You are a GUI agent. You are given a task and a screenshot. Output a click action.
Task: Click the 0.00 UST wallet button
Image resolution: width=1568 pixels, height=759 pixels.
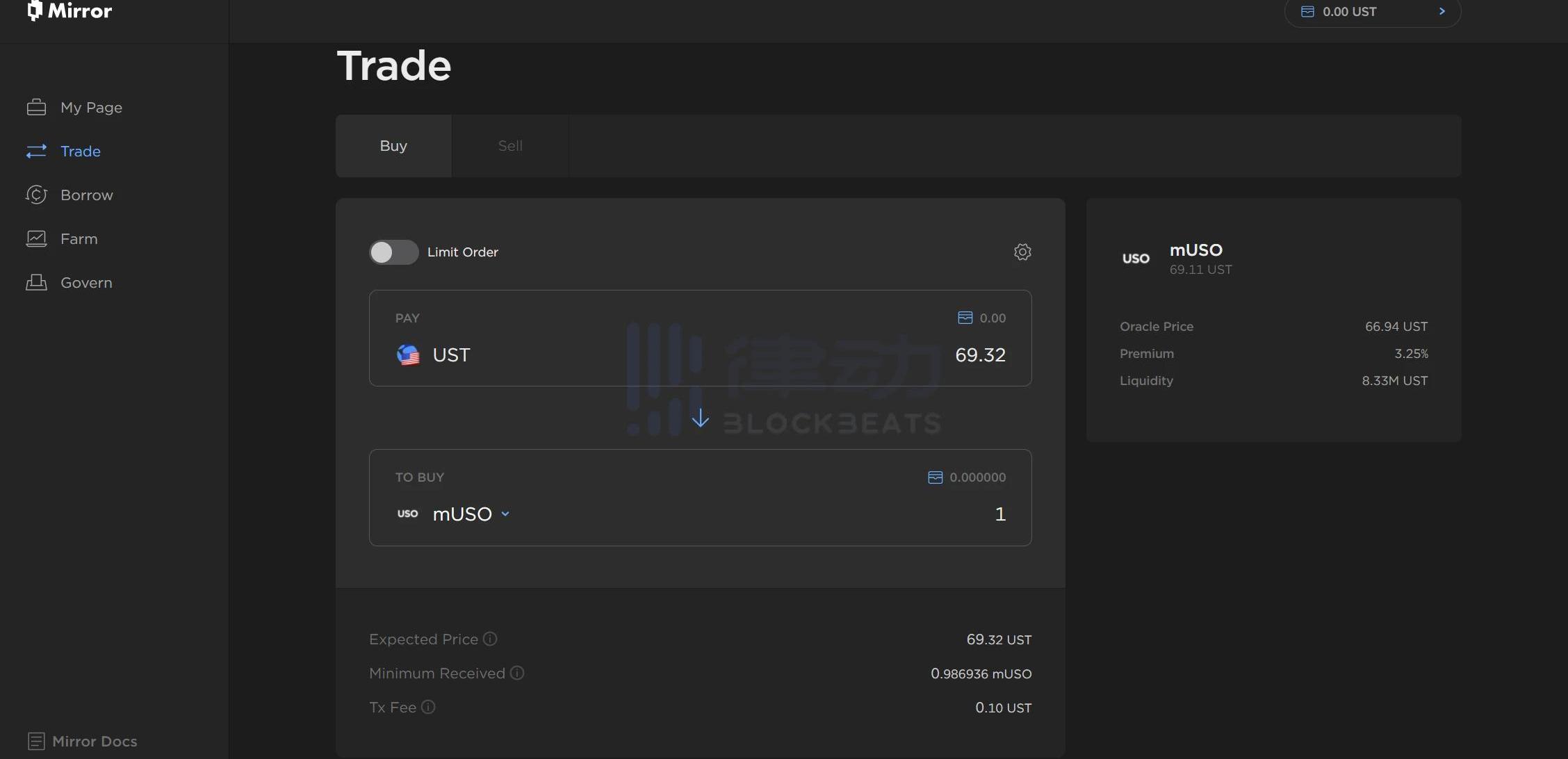coord(1373,11)
